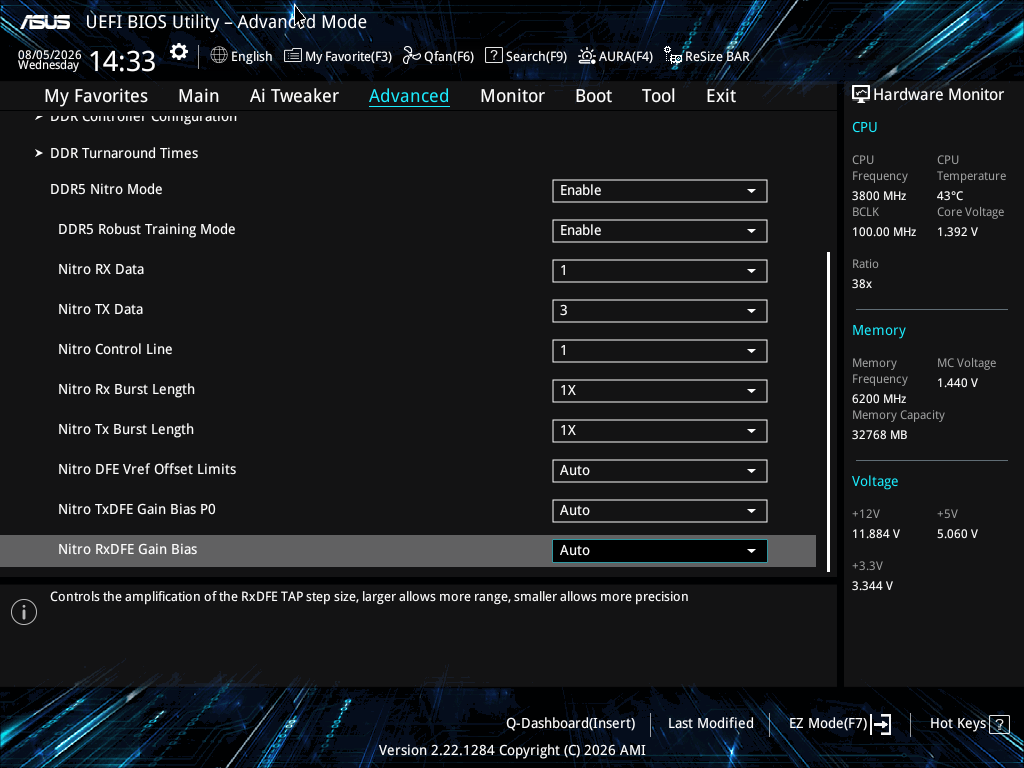Open the Monitor tab

click(512, 95)
